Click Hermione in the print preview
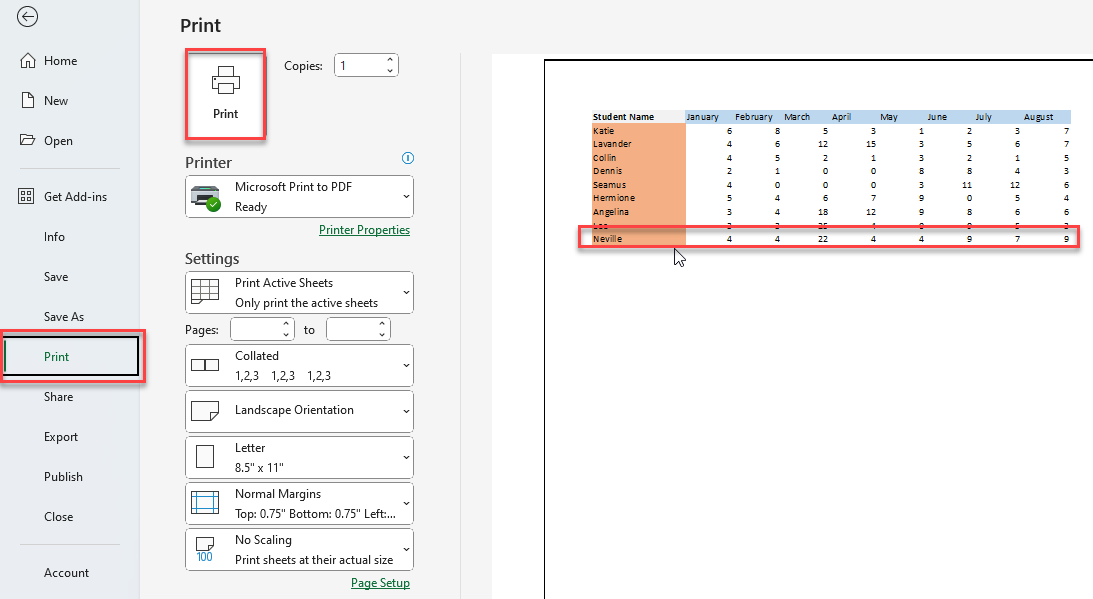Screen dimensions: 1093x599 pos(613,198)
